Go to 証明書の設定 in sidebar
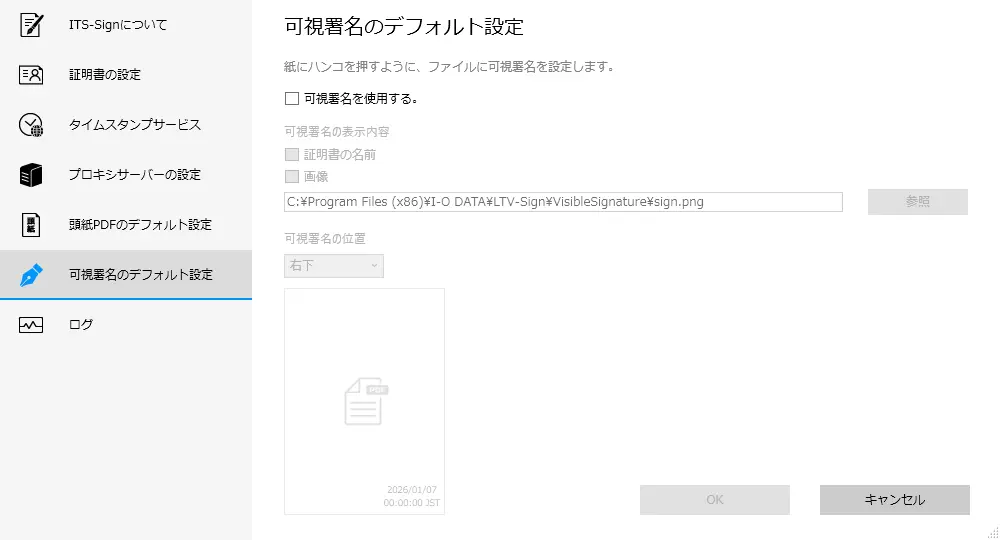The image size is (1000, 540). [x=105, y=75]
